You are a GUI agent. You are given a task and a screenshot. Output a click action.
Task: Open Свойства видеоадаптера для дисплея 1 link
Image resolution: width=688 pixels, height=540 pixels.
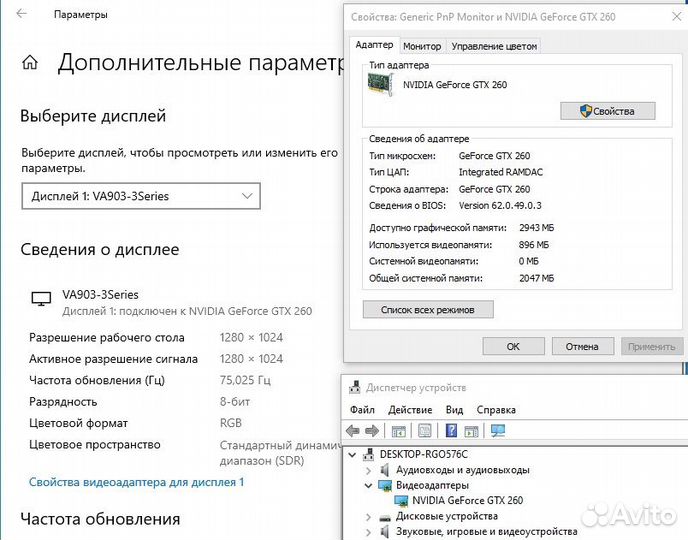click(136, 482)
